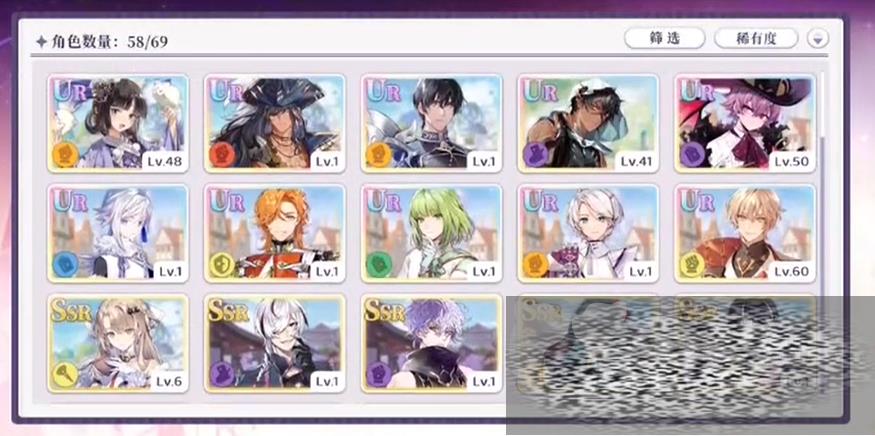Click the red type icon on pirate-hat card
This screenshot has width=875, height=436.
point(222,155)
